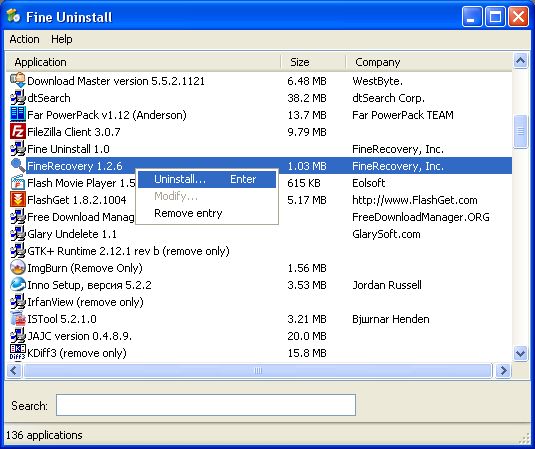Sort by the Application column header

tap(143, 62)
